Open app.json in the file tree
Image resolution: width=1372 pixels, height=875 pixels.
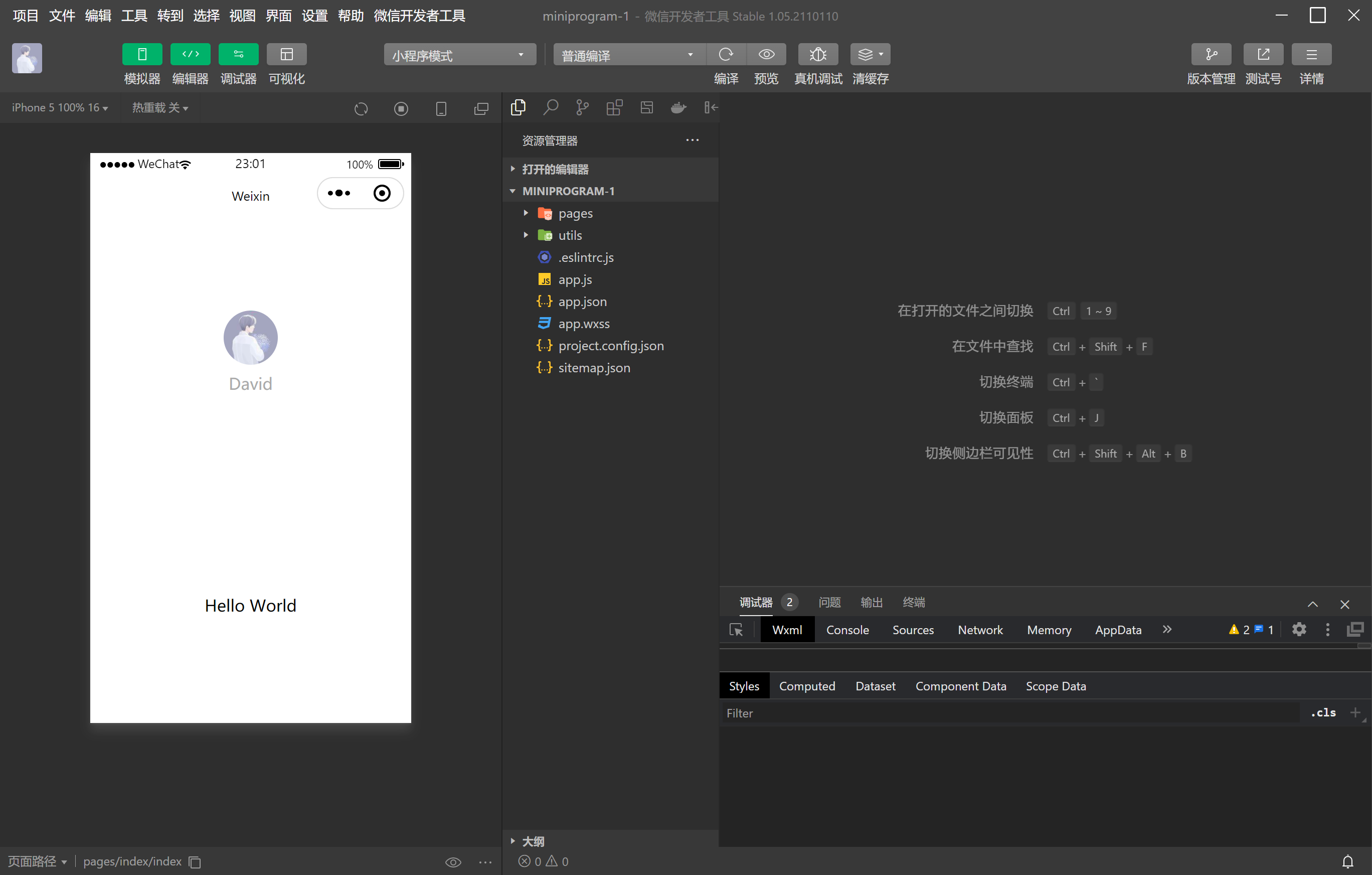coord(582,302)
